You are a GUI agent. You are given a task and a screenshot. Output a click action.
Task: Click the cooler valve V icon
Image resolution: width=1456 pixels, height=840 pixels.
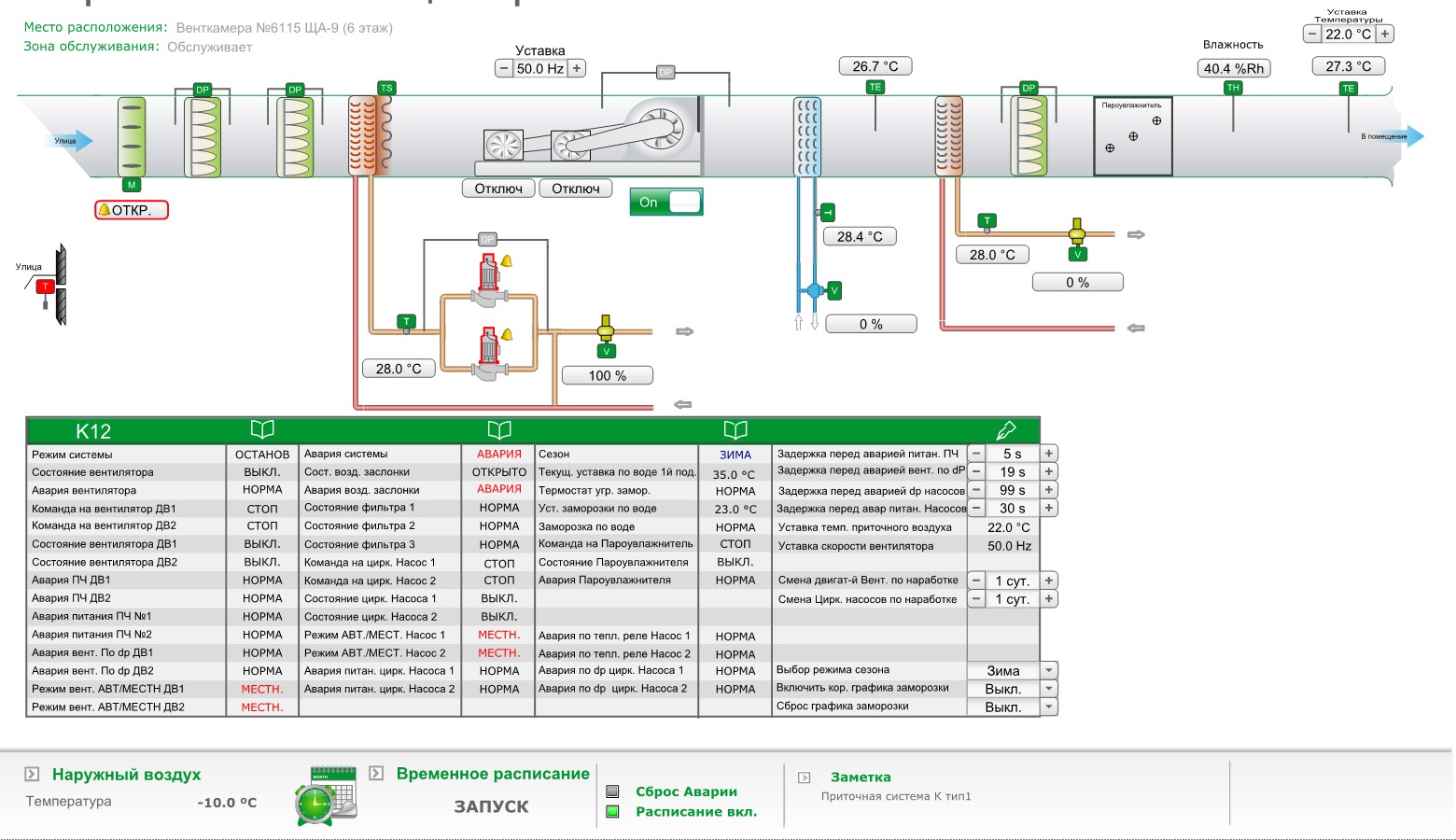[834, 290]
